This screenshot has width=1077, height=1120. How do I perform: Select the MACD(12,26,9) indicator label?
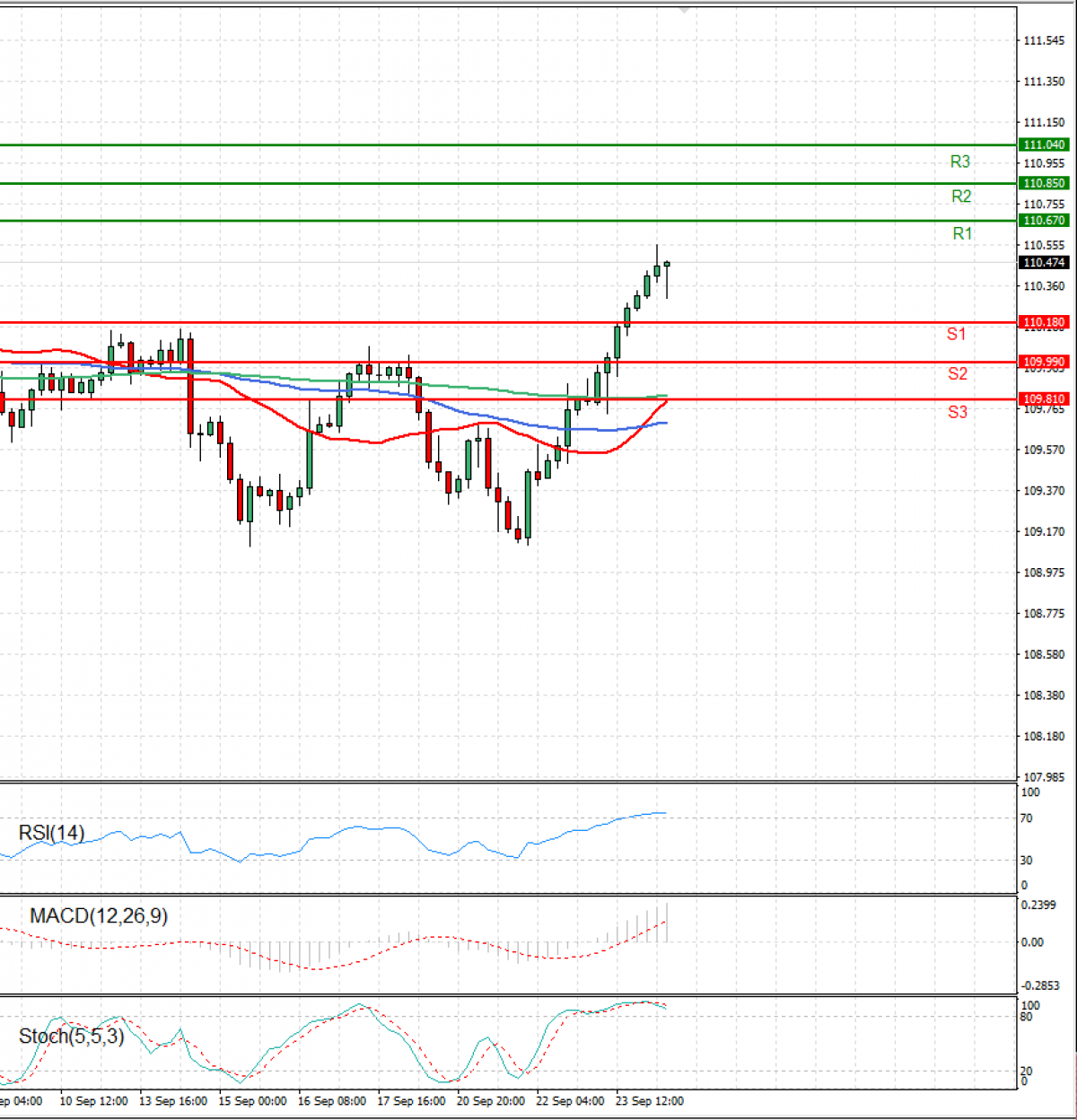(99, 916)
